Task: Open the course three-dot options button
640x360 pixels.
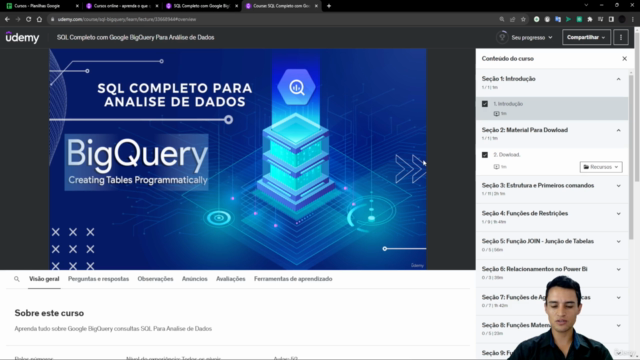Action: coord(621,37)
